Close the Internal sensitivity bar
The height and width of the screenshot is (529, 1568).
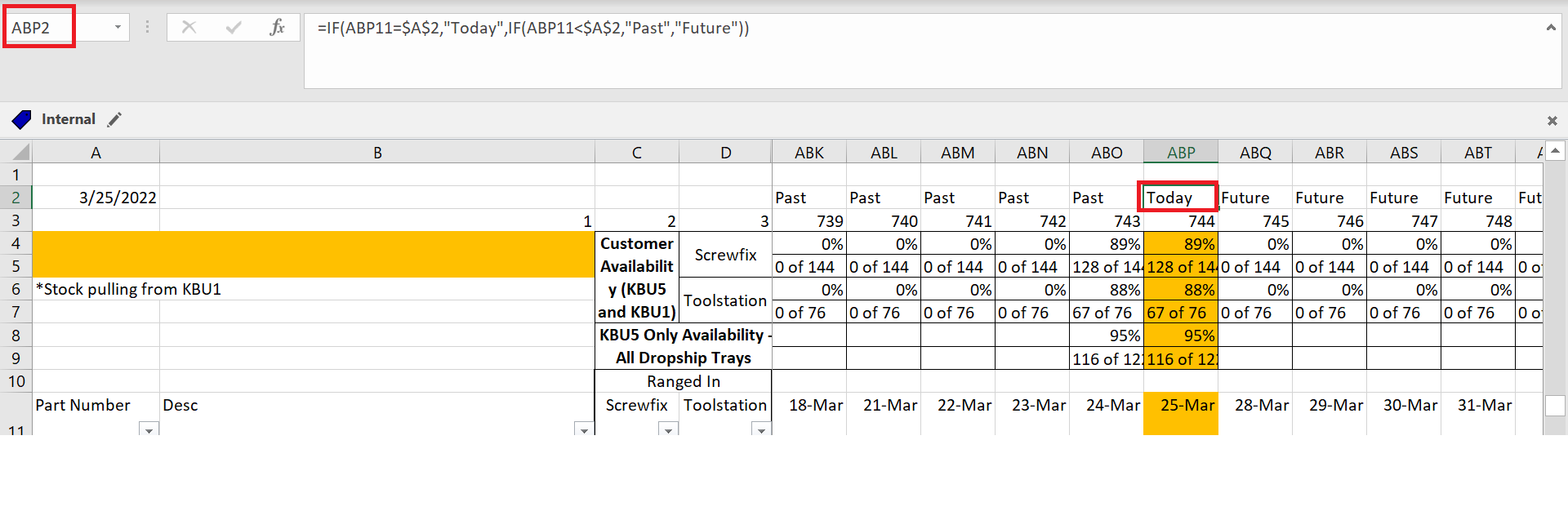(x=1552, y=121)
